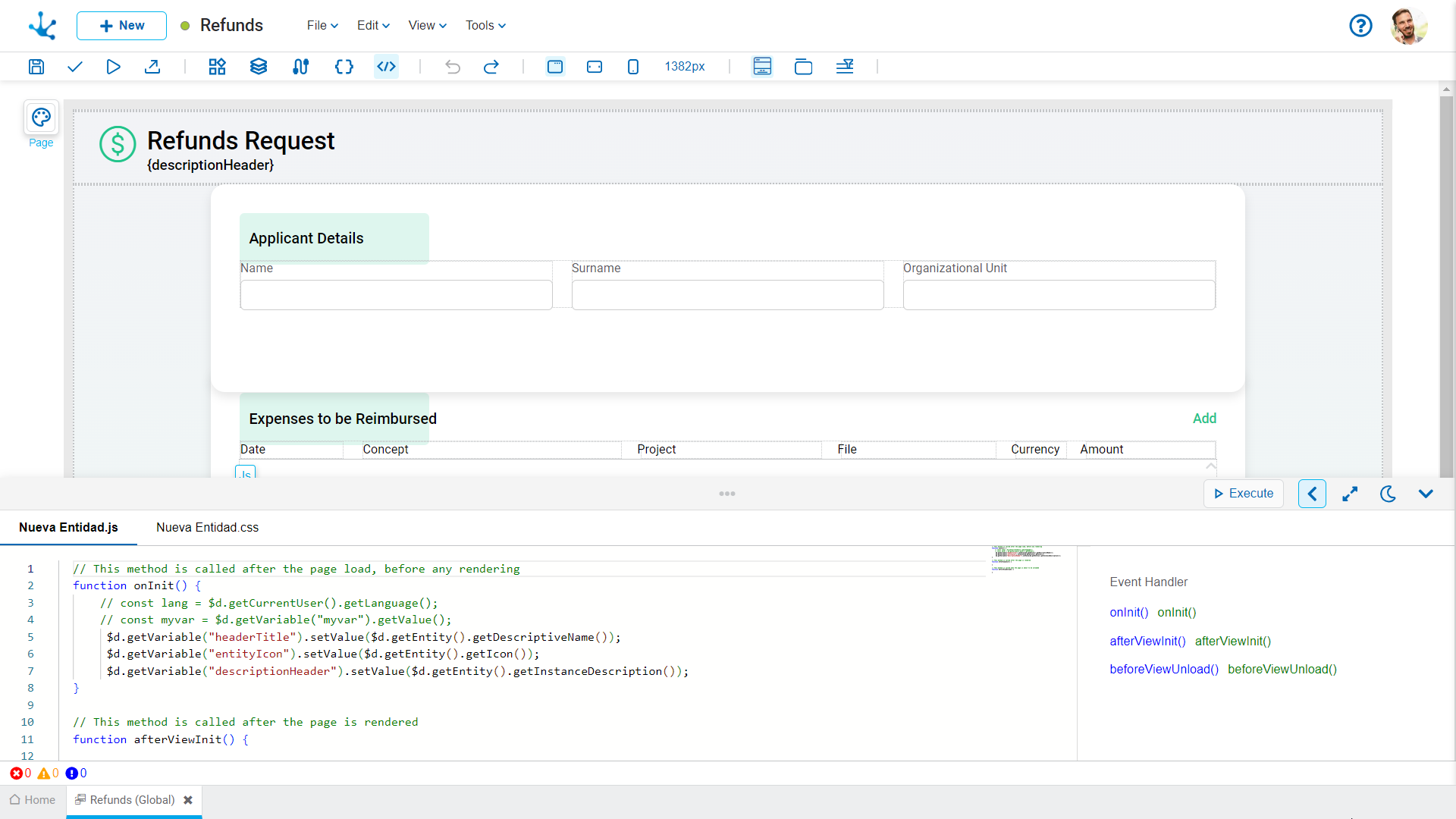Click the curly braces data model icon
The height and width of the screenshot is (819, 1456).
[x=344, y=67]
